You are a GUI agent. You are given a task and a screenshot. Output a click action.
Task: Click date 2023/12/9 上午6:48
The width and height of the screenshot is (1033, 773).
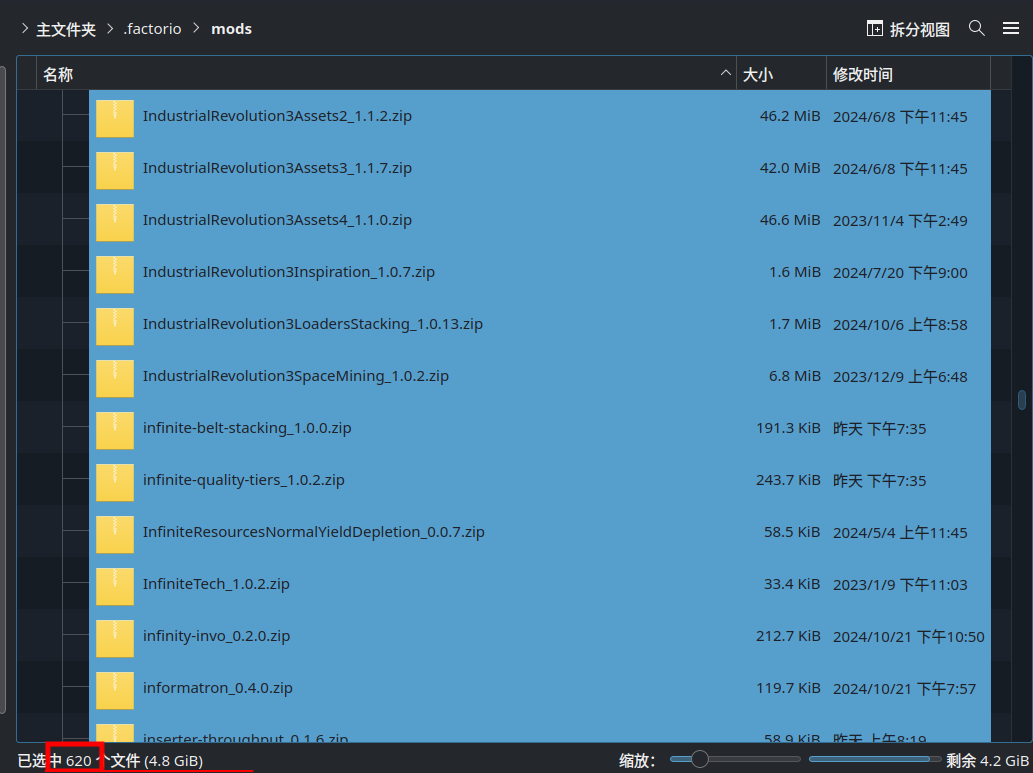tap(900, 378)
